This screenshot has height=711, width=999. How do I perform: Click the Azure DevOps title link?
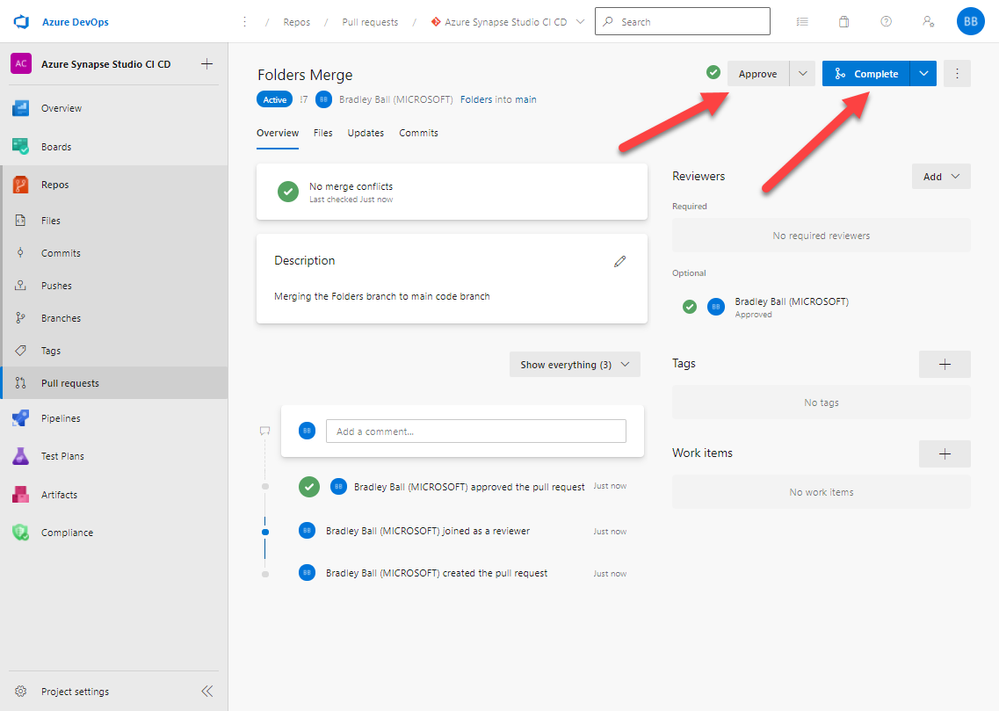75,22
